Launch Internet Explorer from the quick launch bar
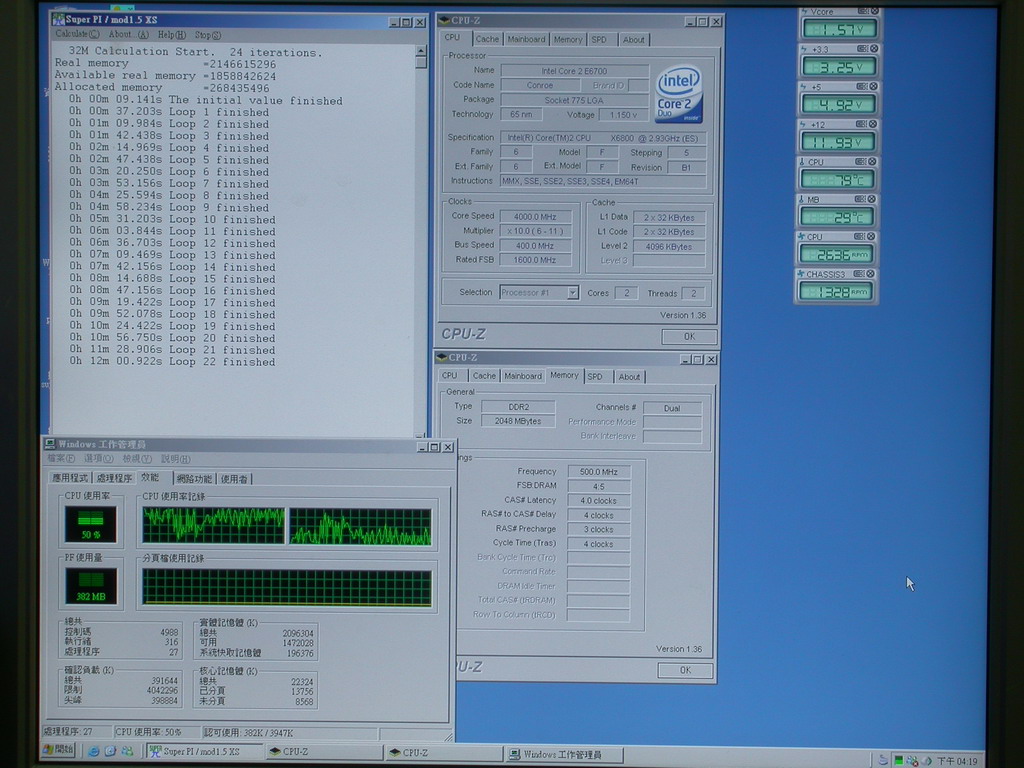The width and height of the screenshot is (1024, 768). click(x=93, y=752)
